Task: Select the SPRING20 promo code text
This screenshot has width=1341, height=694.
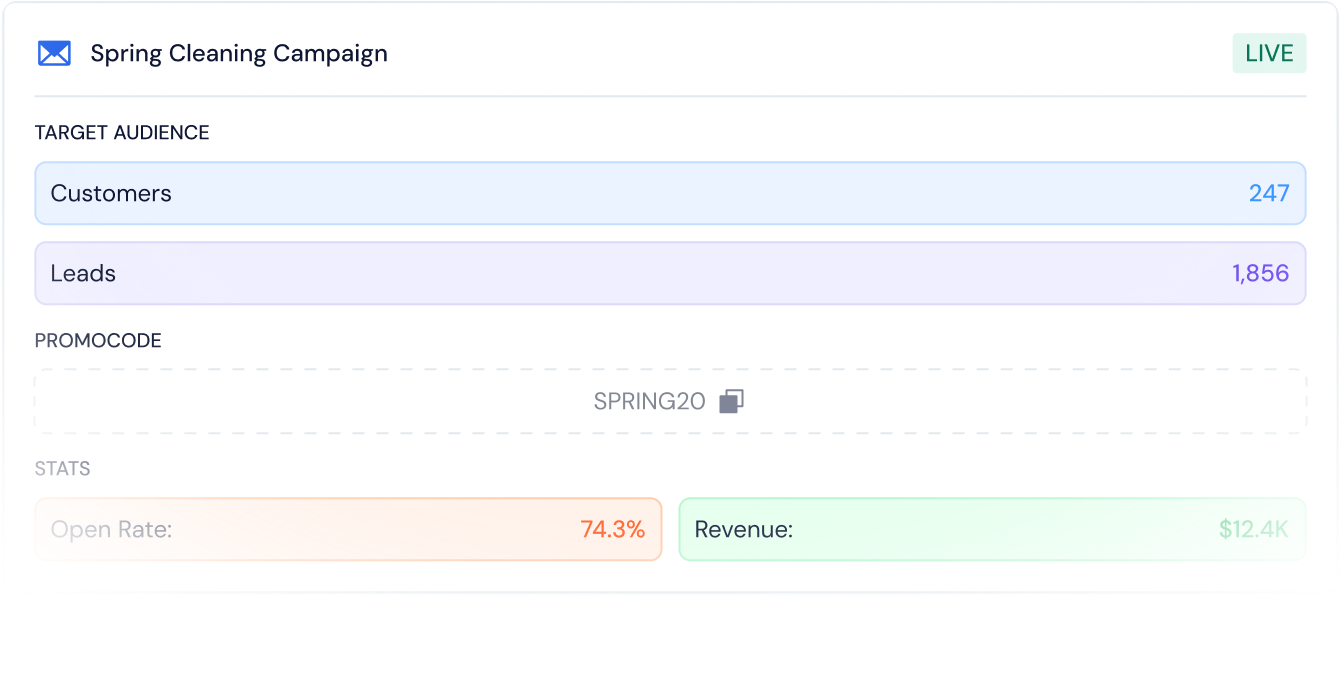Action: click(649, 401)
